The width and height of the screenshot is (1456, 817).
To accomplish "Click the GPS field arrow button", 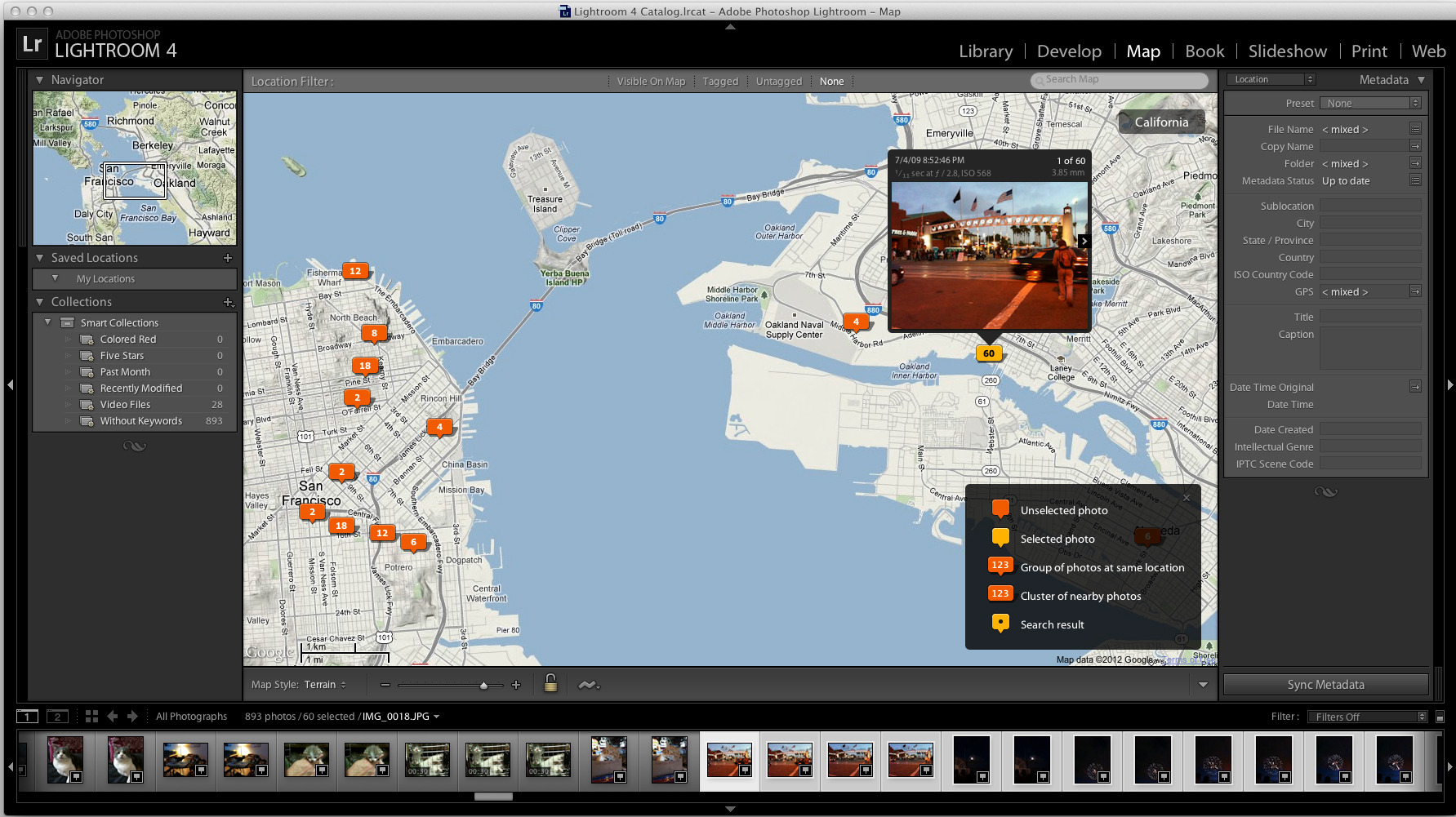I will tap(1415, 291).
